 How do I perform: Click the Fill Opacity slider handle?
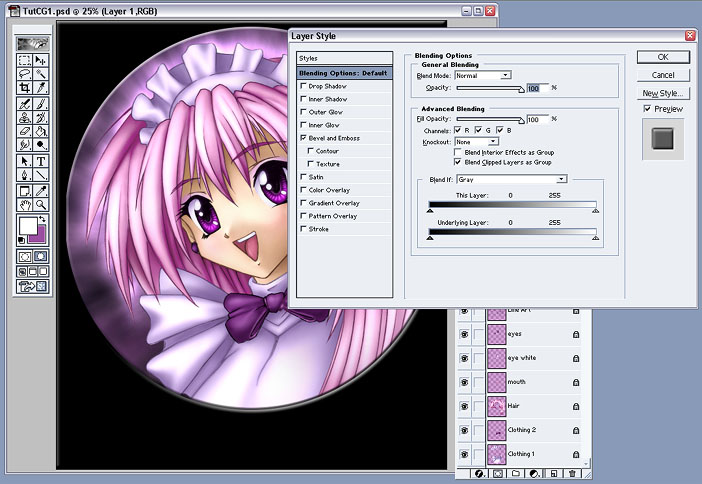(521, 120)
